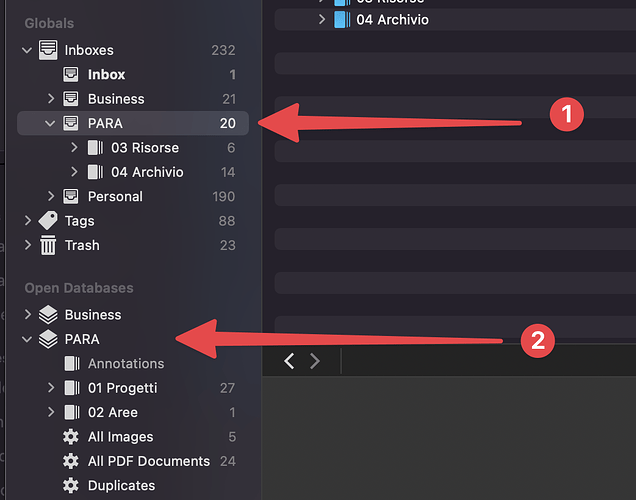This screenshot has height=500, width=636.
Task: Select the Duplicates smart group gear icon
Action: click(71, 485)
